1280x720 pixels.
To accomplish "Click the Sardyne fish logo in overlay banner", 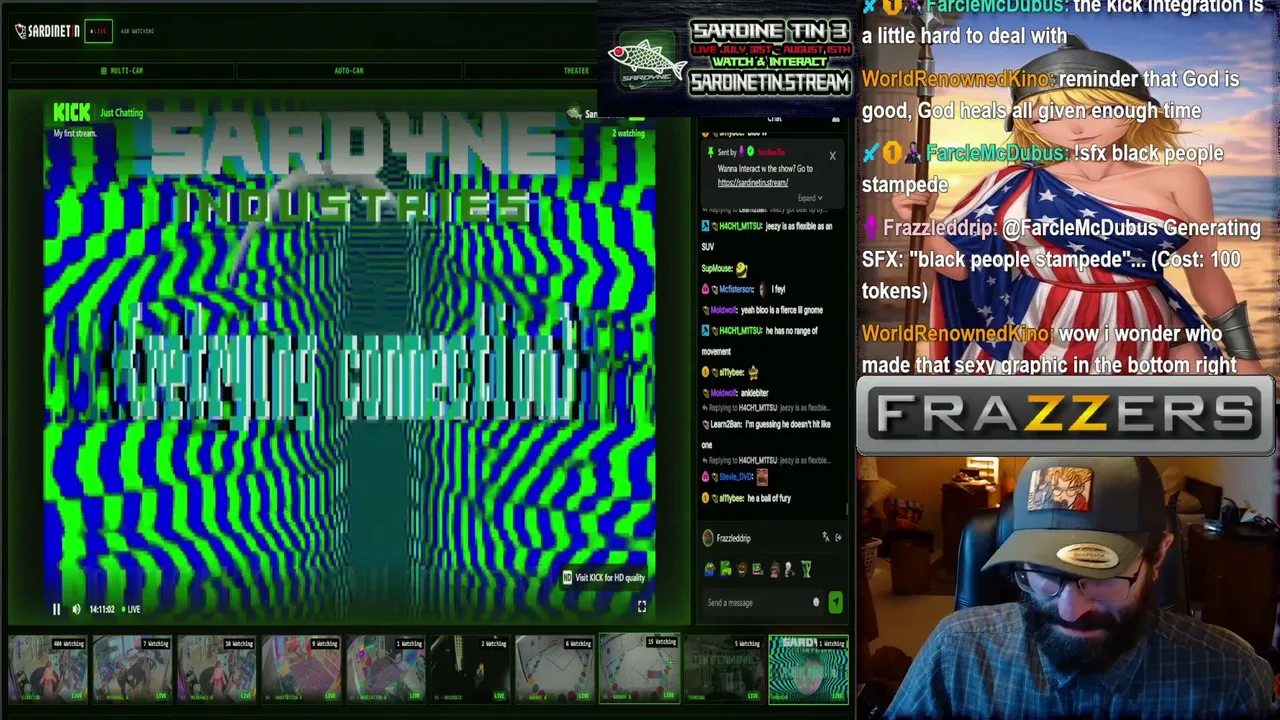I will (648, 64).
